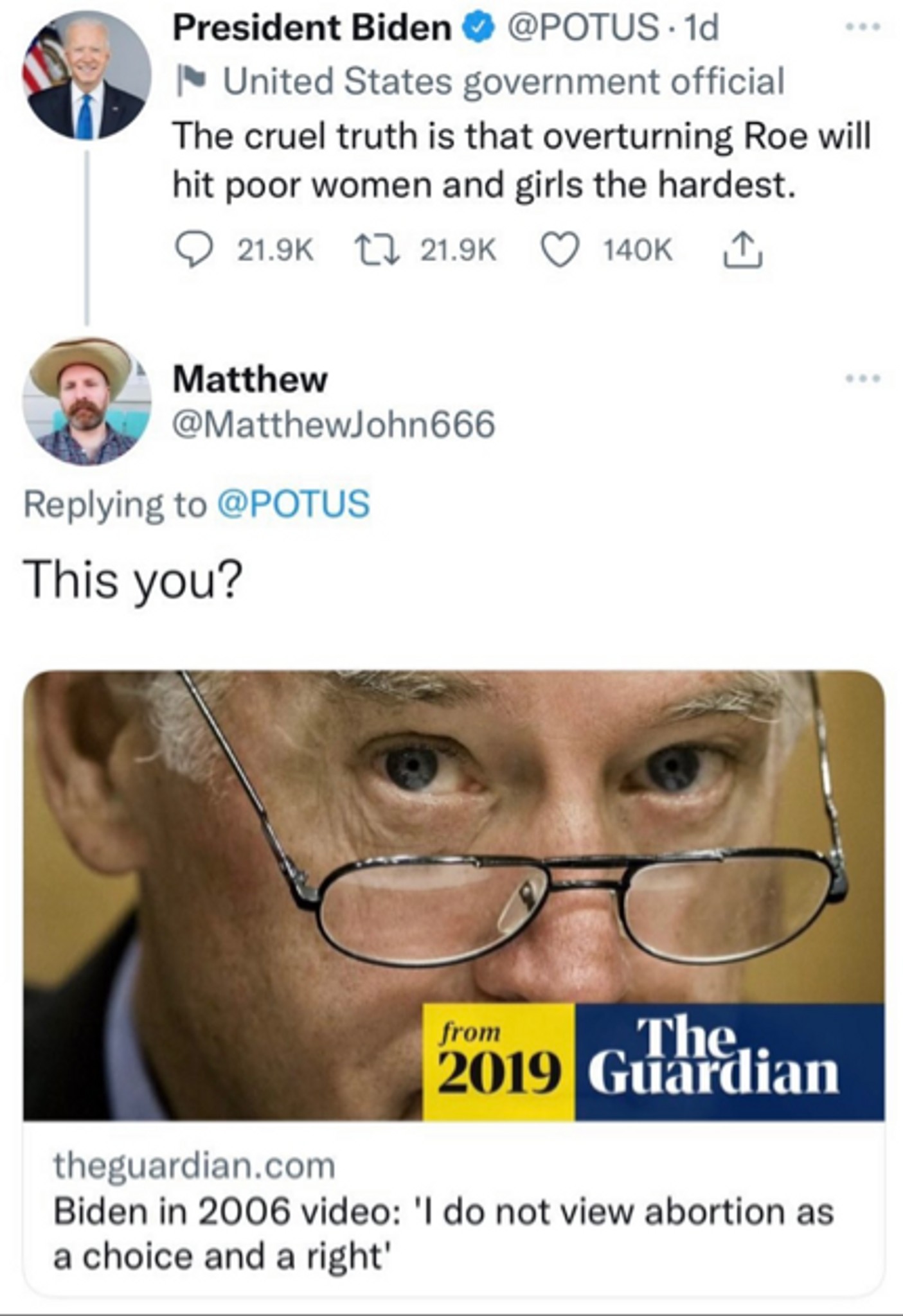Click the @POTUS link in Replying to
The width and height of the screenshot is (903, 1316).
click(294, 503)
